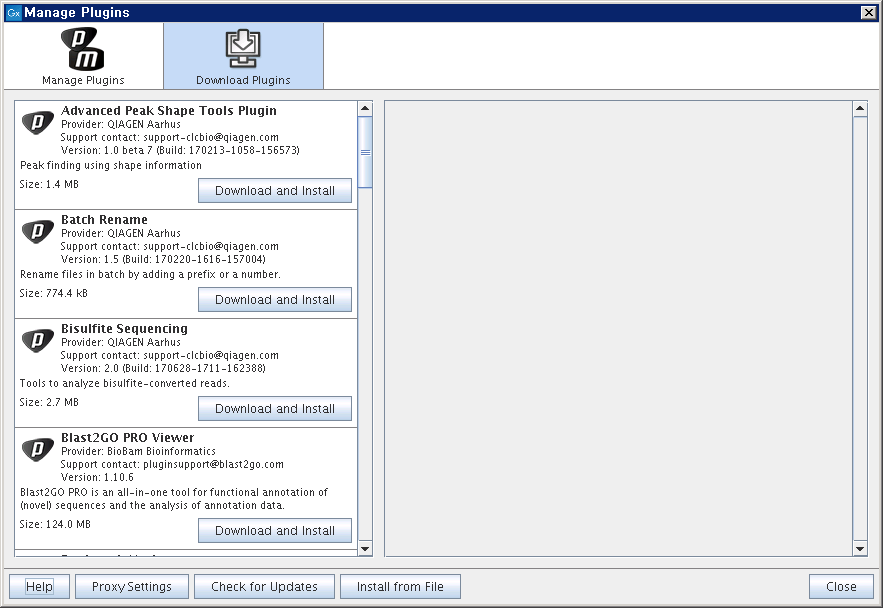The width and height of the screenshot is (883, 608).
Task: Click the details panel scroll up arrow
Action: (x=860, y=109)
